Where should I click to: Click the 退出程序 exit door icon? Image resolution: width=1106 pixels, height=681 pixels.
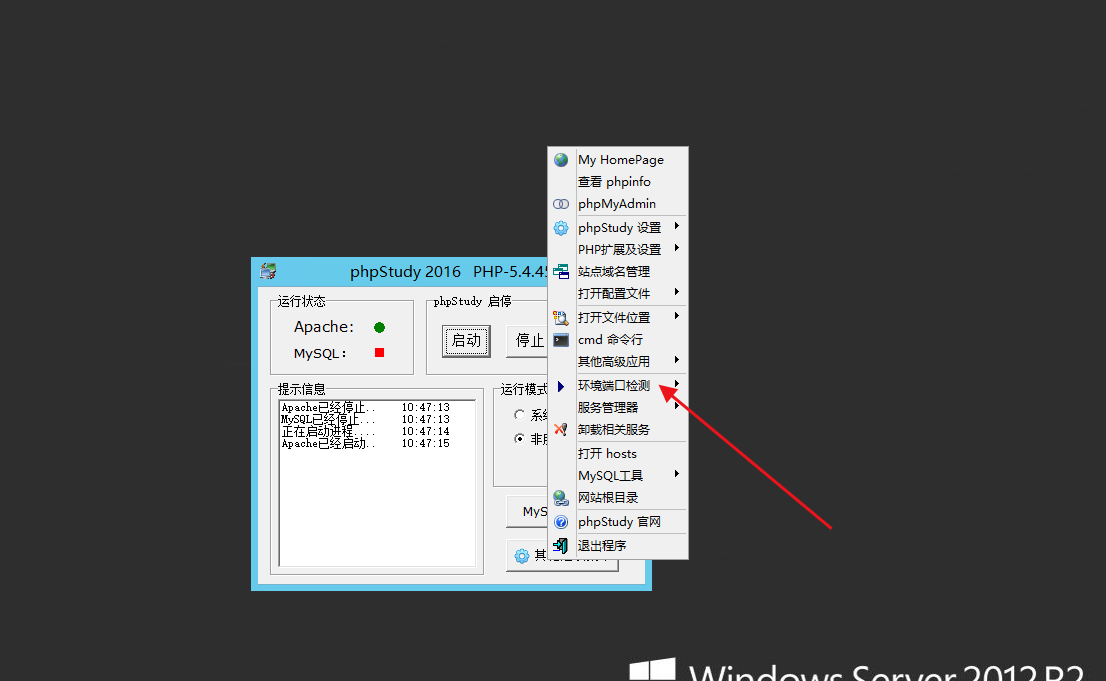coord(561,546)
